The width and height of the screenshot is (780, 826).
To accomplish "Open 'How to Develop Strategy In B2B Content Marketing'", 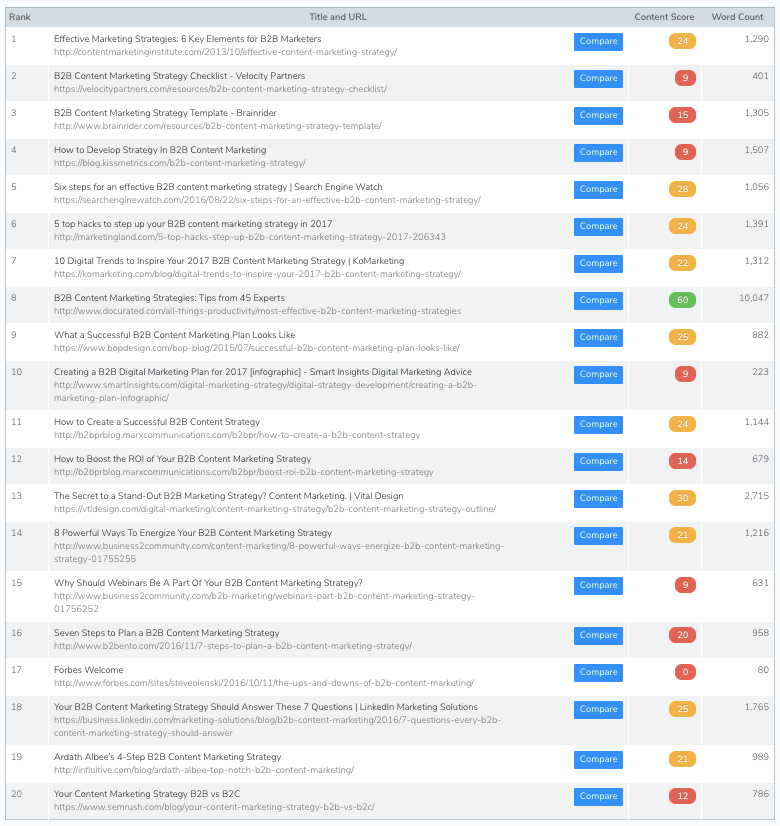I will pyautogui.click(x=160, y=150).
